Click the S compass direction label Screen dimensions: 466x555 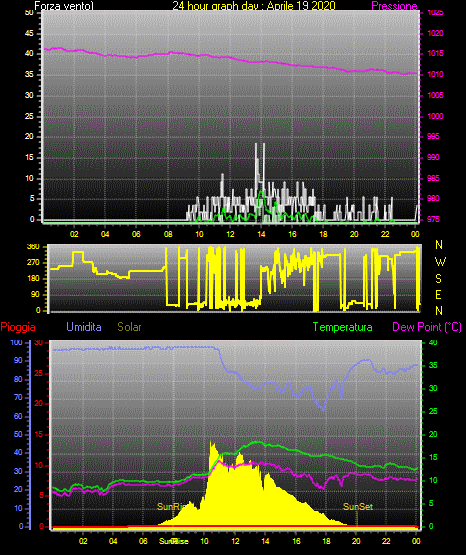point(438,279)
